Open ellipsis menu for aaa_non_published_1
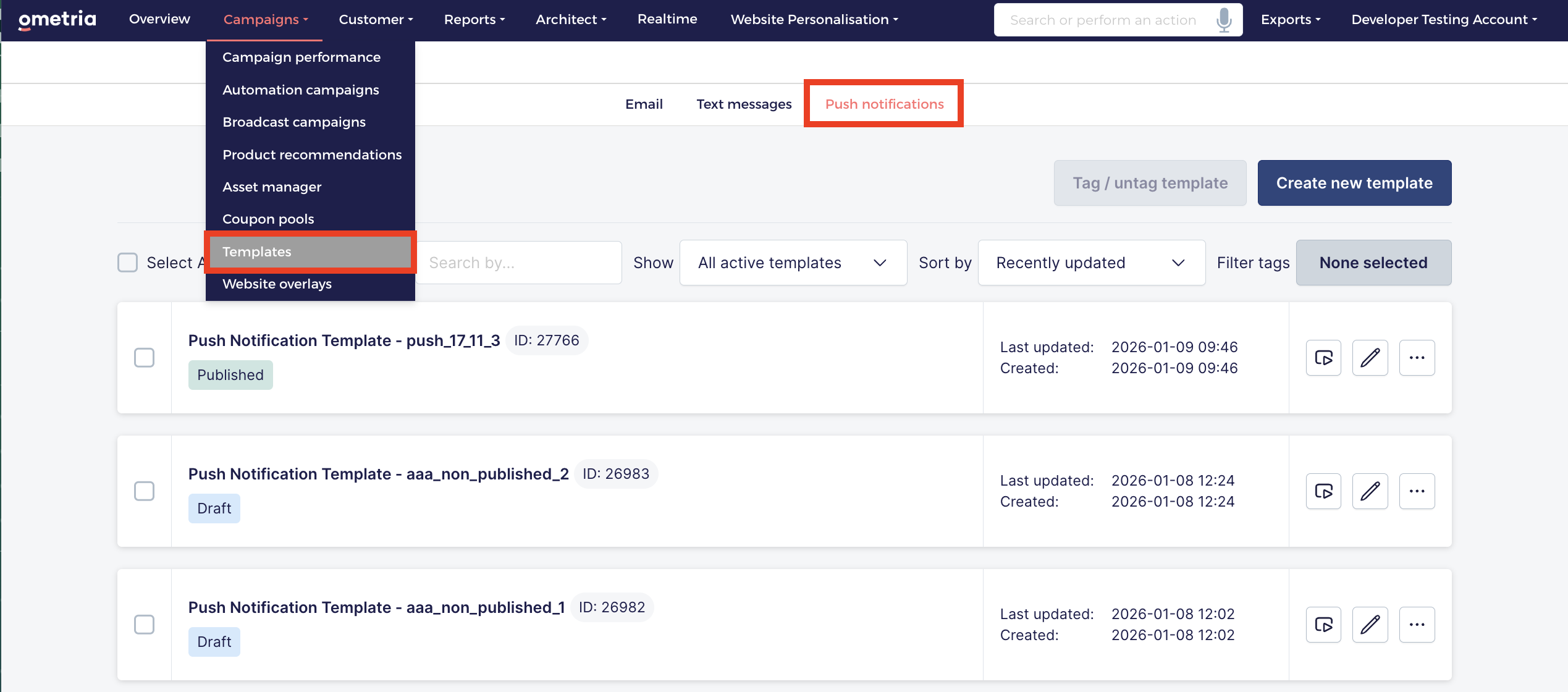1568x692 pixels. click(x=1417, y=625)
